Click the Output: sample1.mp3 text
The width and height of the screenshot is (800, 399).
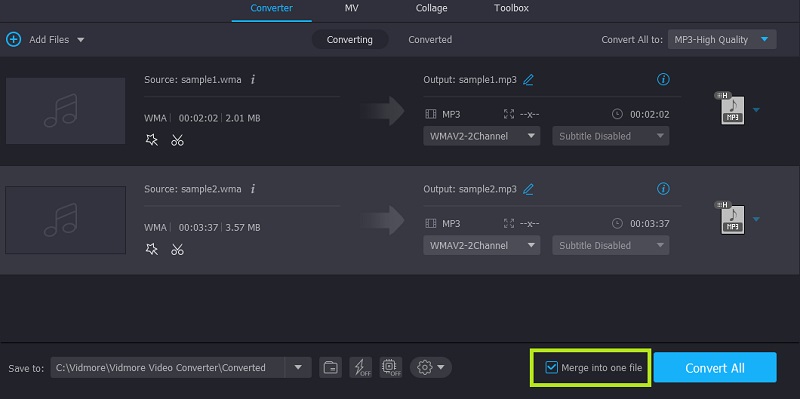point(470,80)
